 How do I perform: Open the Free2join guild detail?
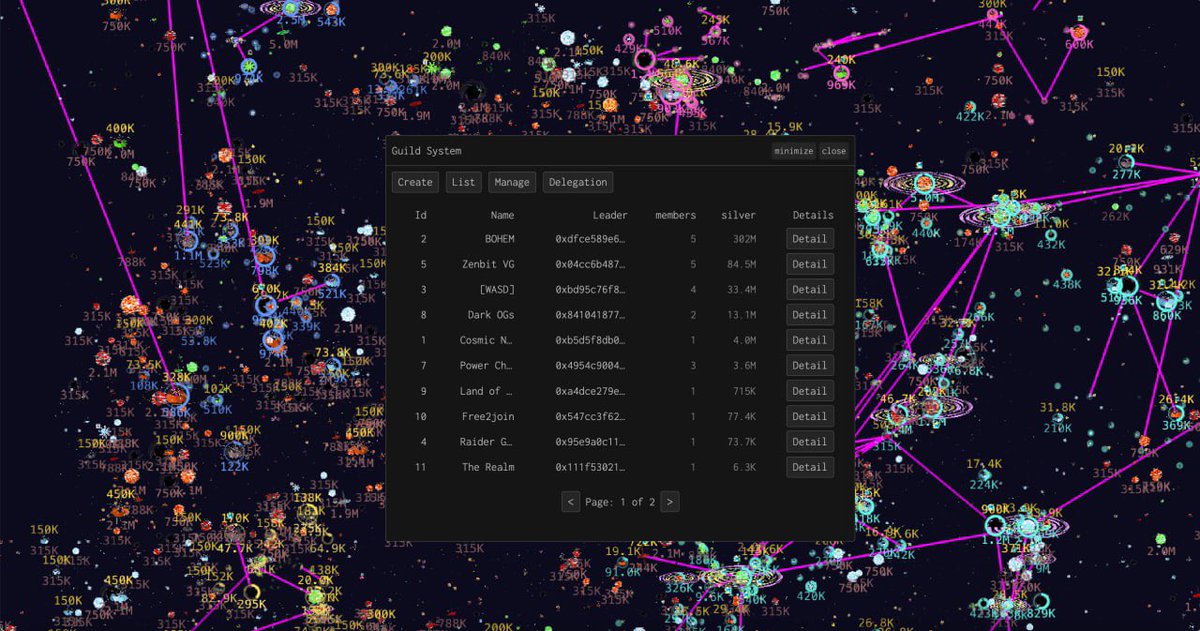(x=809, y=416)
